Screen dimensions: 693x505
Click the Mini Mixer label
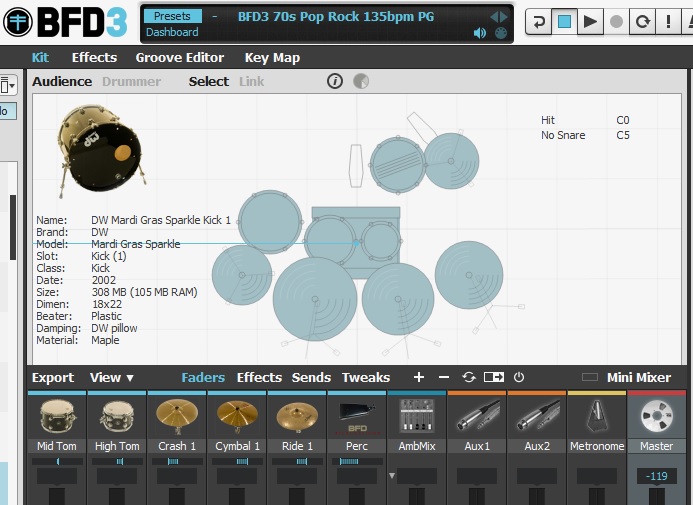pos(639,378)
